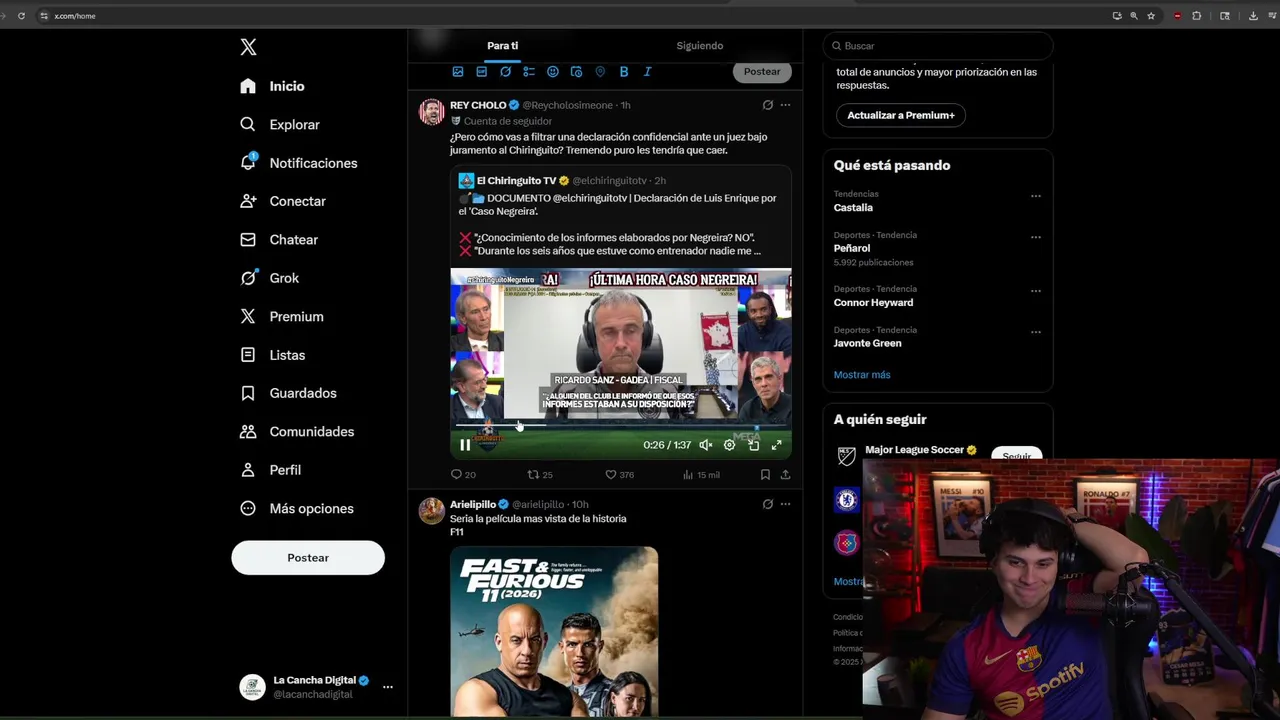Open Conectar in sidebar
1280x720 pixels.
(x=282, y=201)
